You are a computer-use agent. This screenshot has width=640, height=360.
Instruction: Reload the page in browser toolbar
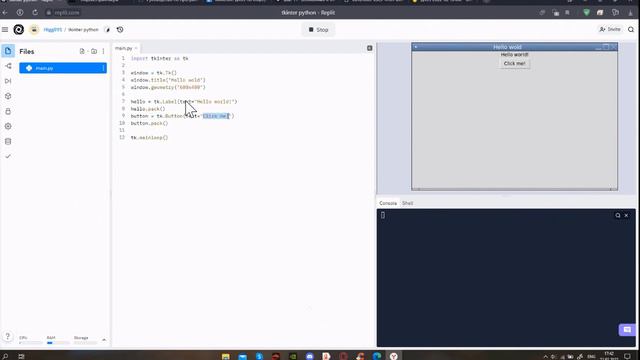[x=35, y=13]
